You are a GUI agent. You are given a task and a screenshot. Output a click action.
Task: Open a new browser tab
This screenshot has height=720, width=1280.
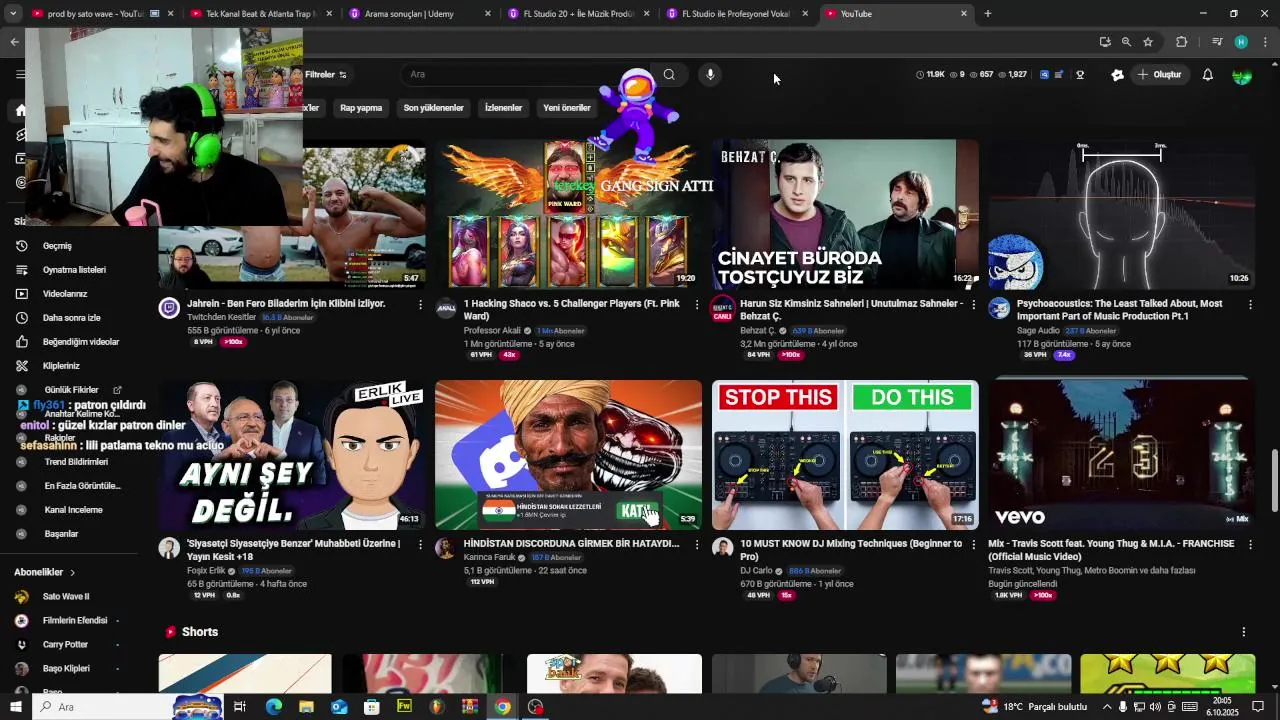pyautogui.click(x=988, y=14)
